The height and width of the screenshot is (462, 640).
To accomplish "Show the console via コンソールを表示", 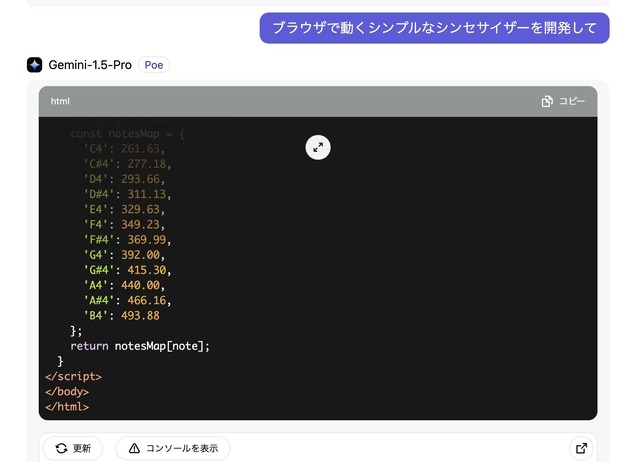I will (x=173, y=448).
